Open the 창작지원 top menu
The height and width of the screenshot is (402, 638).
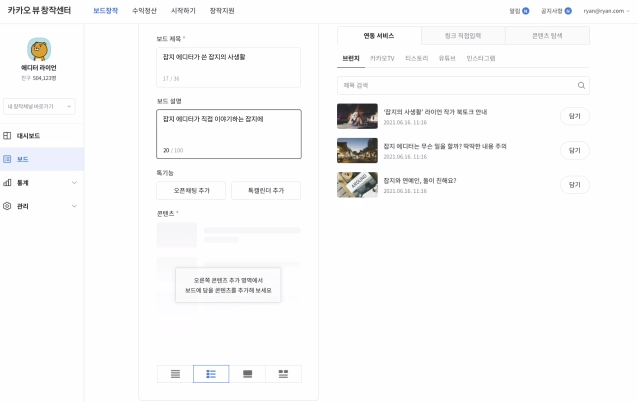222,11
